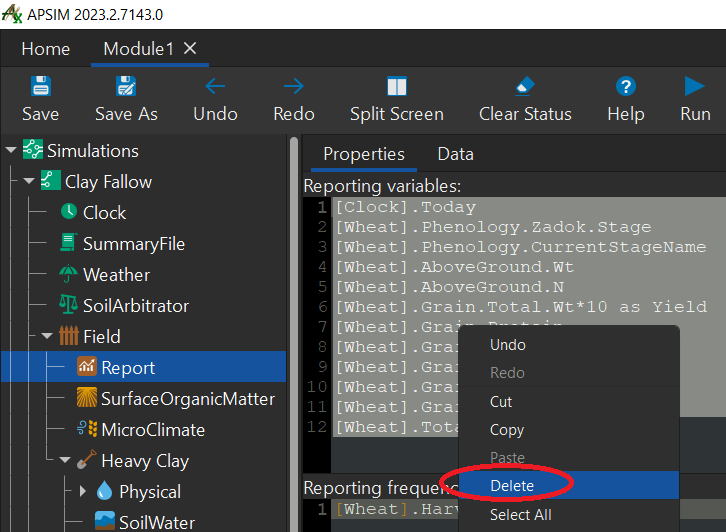Open the Data tab
The height and width of the screenshot is (532, 726).
[x=456, y=154]
